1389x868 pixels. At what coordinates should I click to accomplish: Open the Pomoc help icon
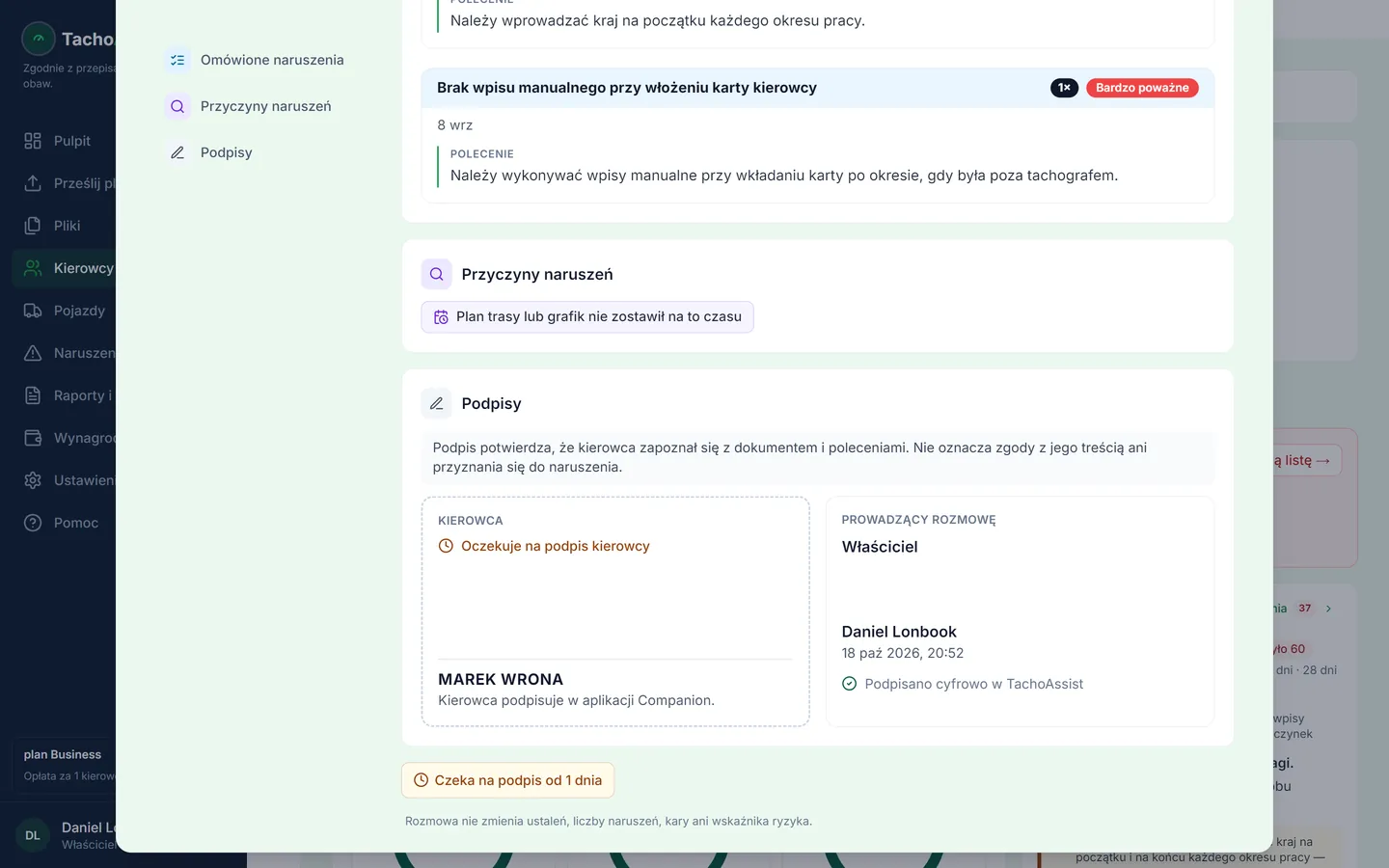point(33,523)
